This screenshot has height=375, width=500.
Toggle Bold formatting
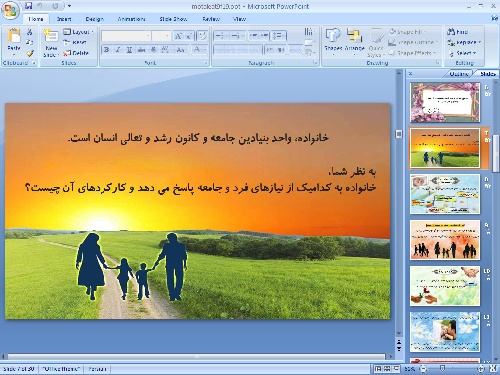point(107,50)
